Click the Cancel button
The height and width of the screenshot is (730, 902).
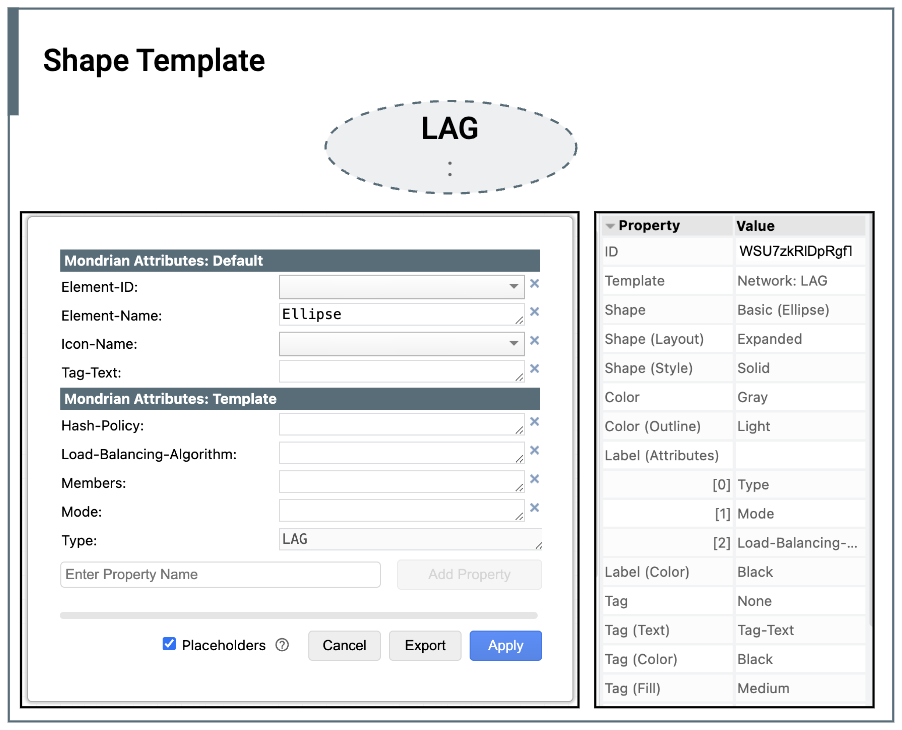(x=344, y=646)
